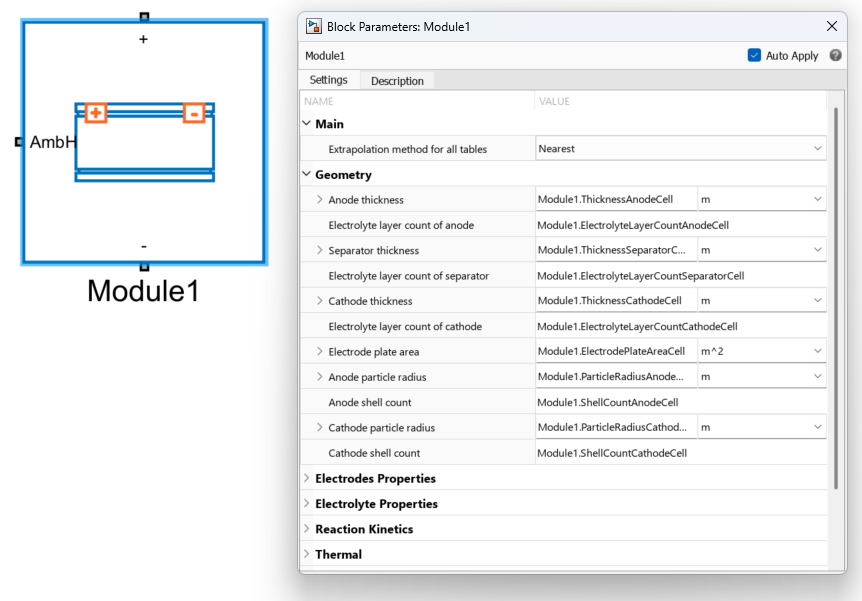Collapse the Main section

pos(307,123)
